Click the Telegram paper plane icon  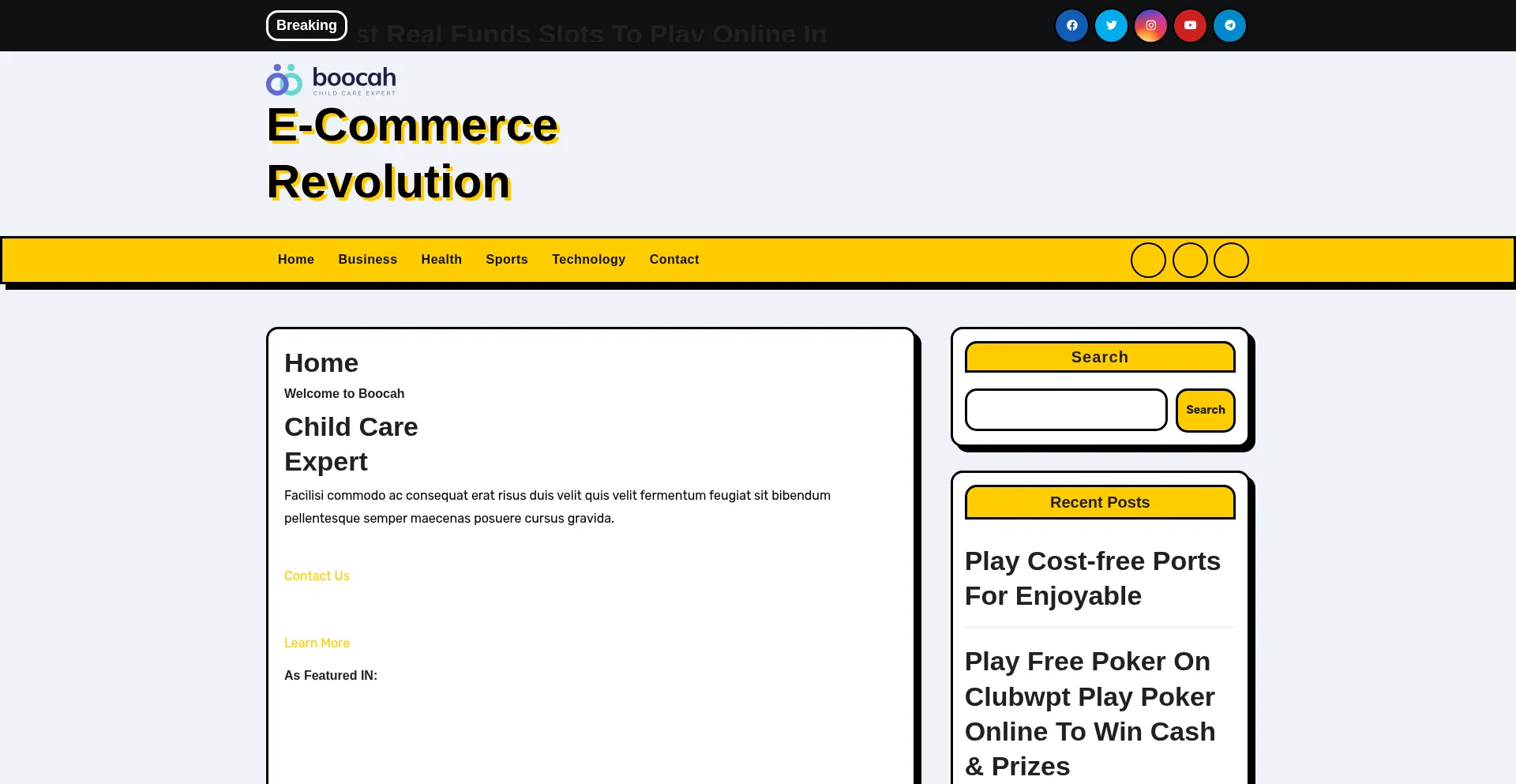coord(1229,25)
